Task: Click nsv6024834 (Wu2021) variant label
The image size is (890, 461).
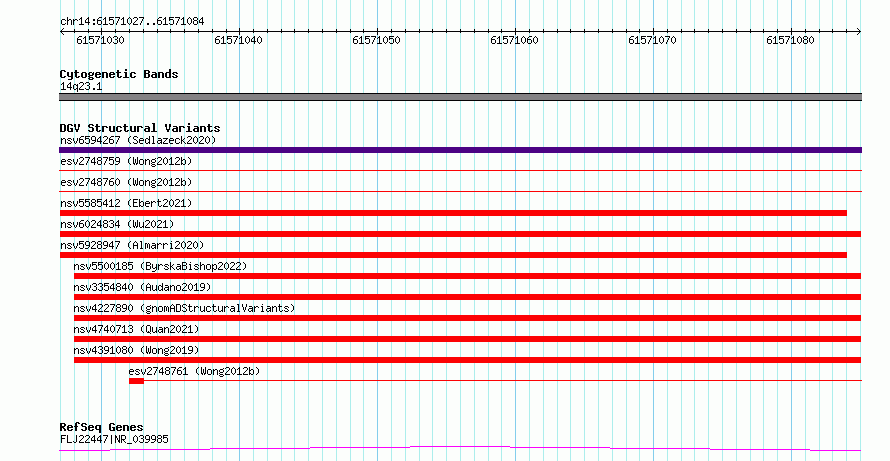Action: (117, 224)
